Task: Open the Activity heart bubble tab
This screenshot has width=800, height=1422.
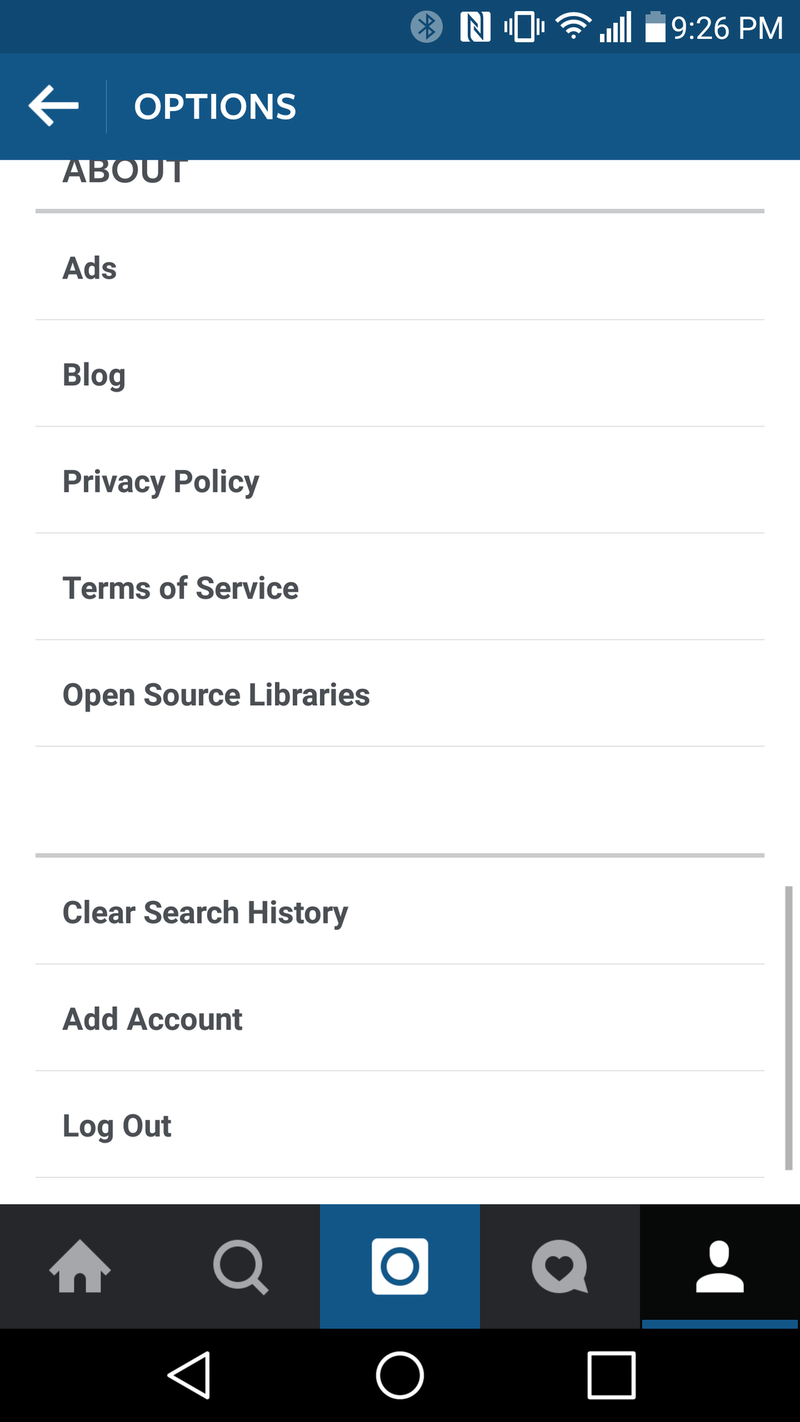Action: 560,1267
